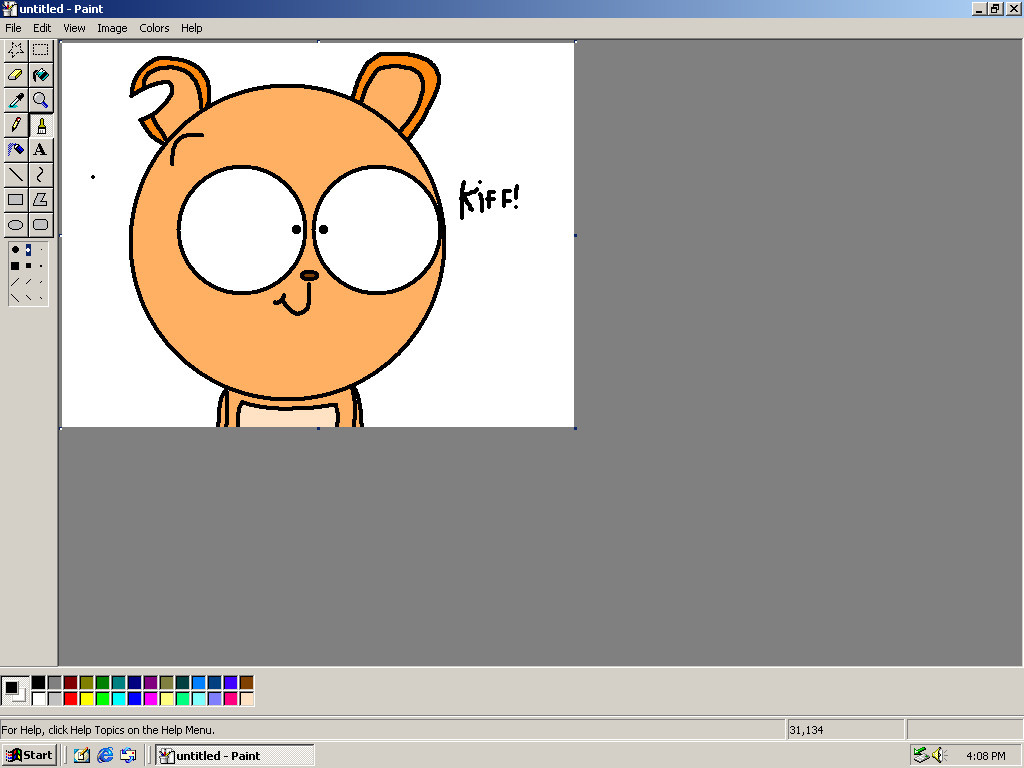1024x768 pixels.
Task: Select the brown palette color
Action: (246, 682)
